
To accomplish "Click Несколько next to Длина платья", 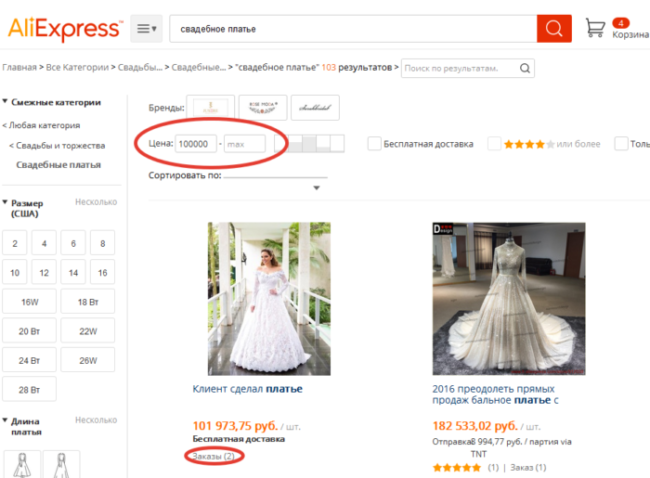I will coord(96,420).
